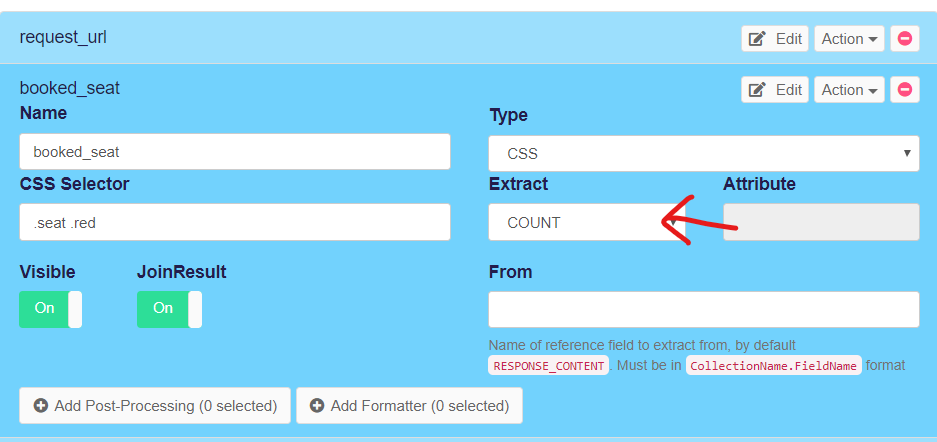This screenshot has height=442, width=937.
Task: Click the red remove icon for booked_seat
Action: [905, 90]
